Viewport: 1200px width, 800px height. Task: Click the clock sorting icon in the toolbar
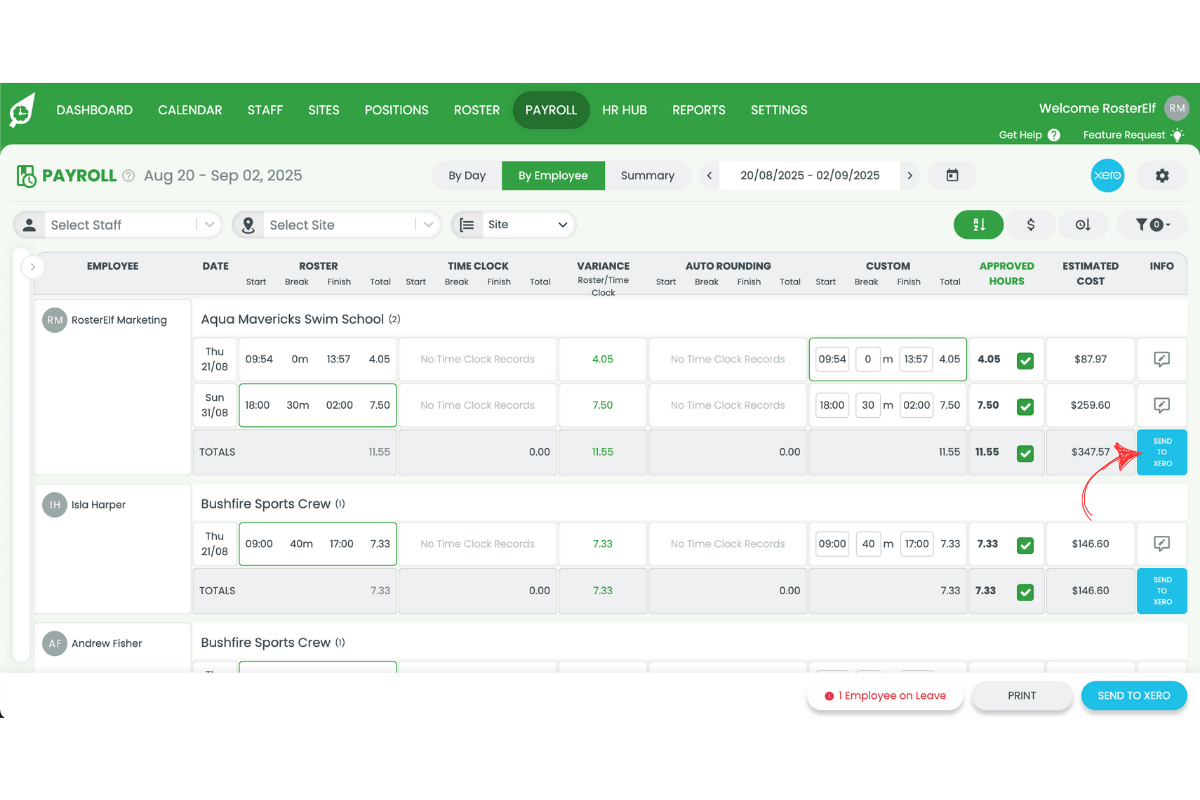click(1084, 225)
